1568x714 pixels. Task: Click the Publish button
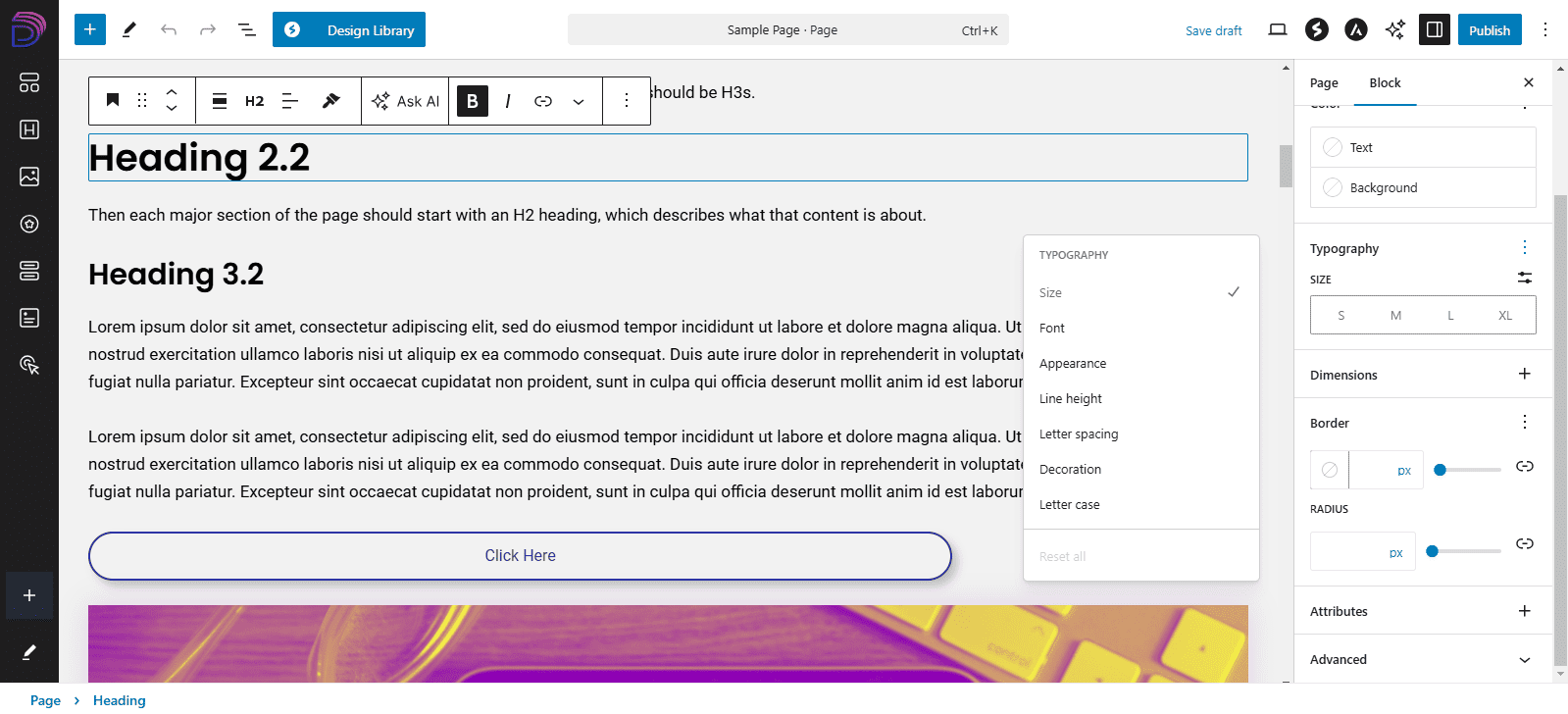(x=1489, y=29)
